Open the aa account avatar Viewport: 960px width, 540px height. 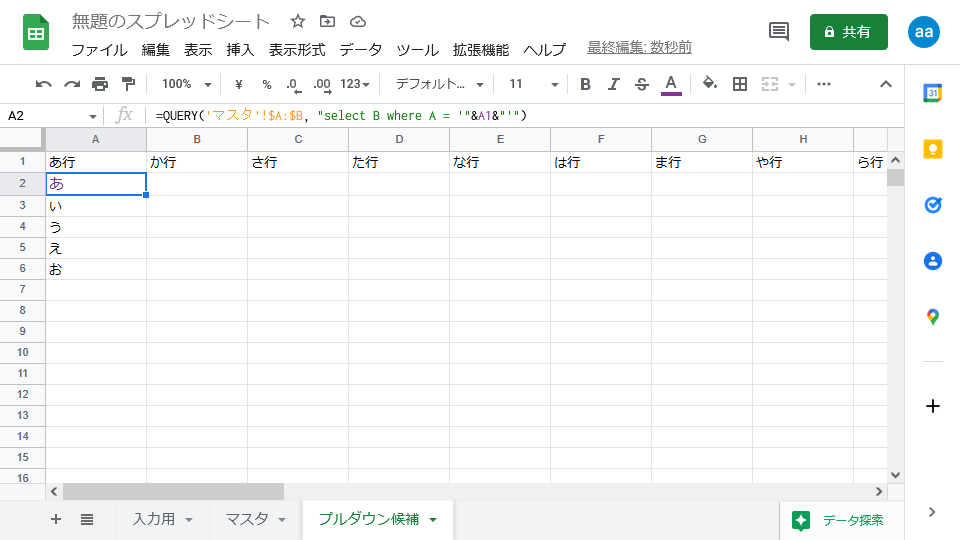pos(923,32)
